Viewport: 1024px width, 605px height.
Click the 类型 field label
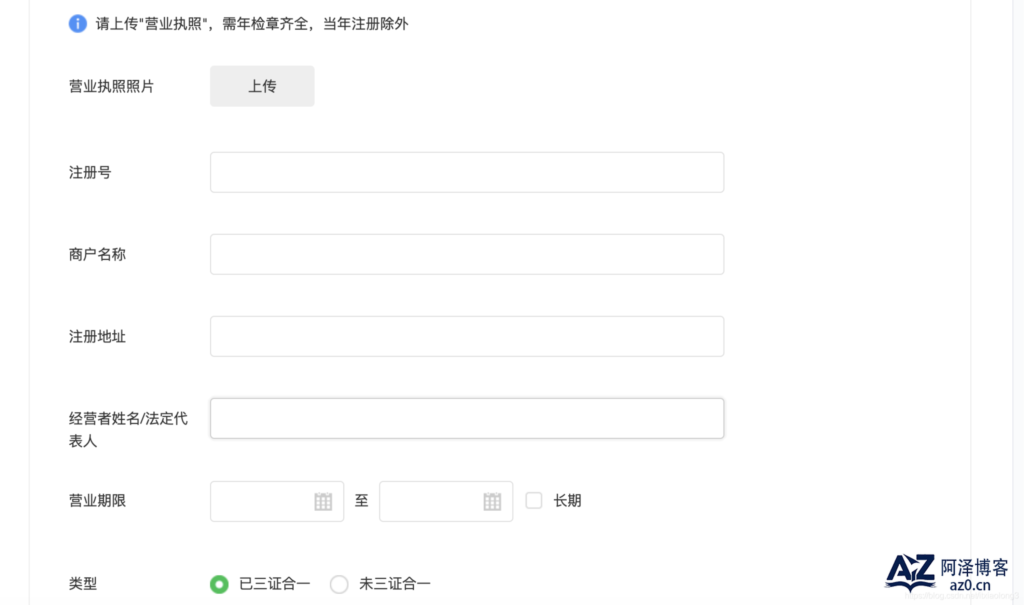click(x=83, y=584)
